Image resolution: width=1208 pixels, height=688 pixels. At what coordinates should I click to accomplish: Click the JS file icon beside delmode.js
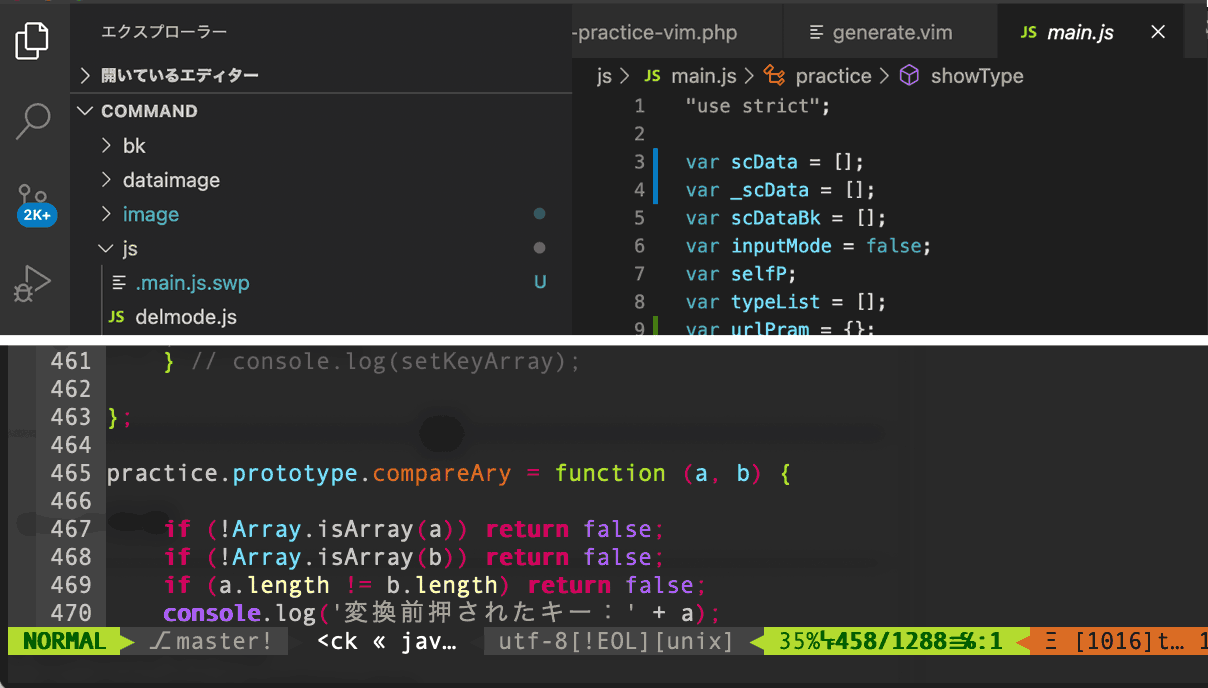click(x=116, y=318)
